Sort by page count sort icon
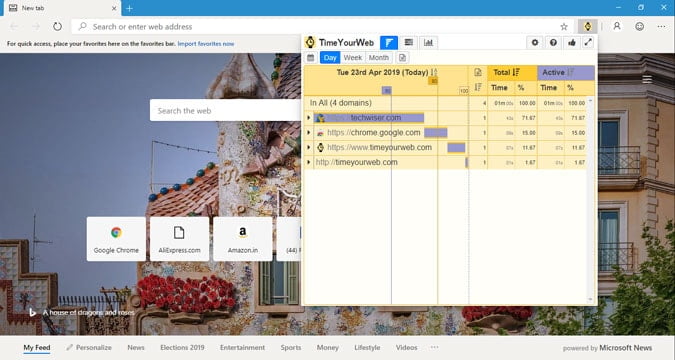The image size is (675, 360). pos(478,87)
